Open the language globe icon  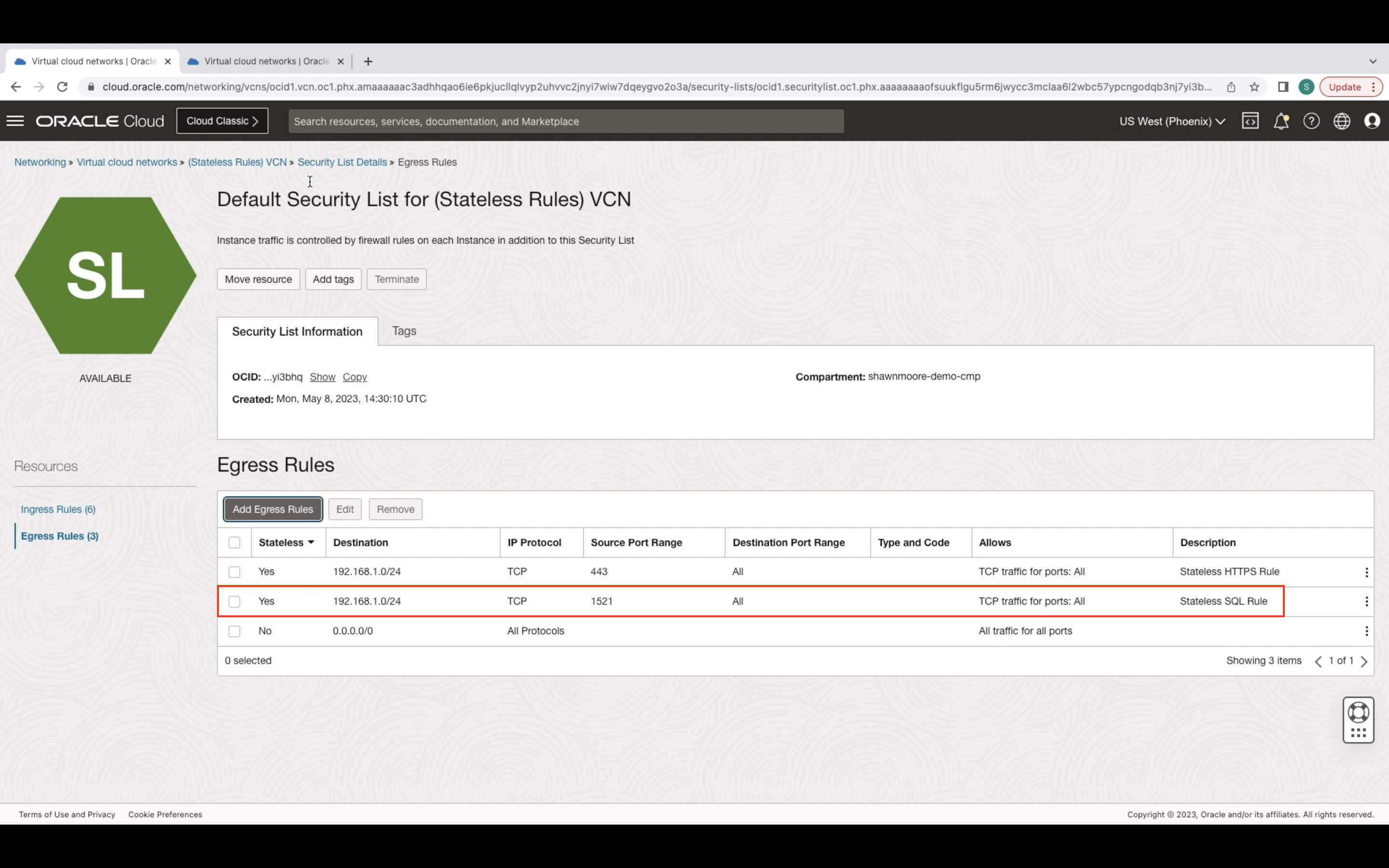click(x=1341, y=121)
